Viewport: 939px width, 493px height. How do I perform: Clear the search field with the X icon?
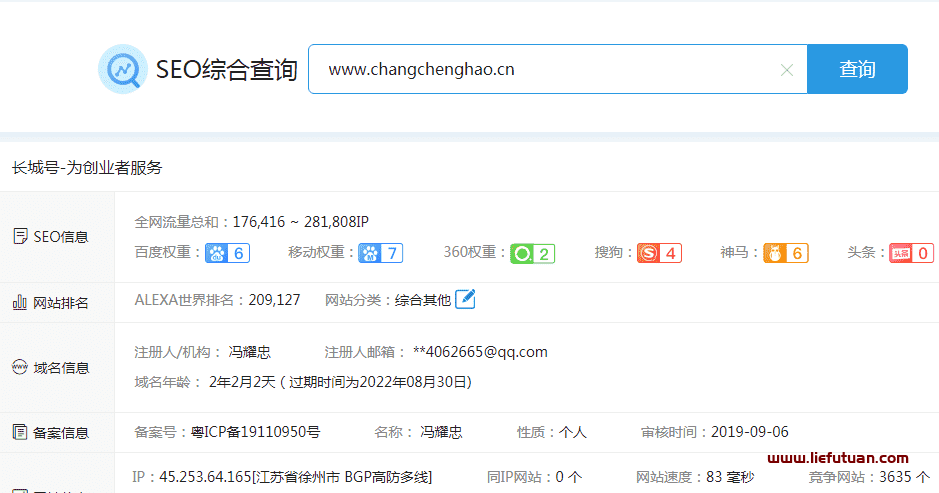pyautogui.click(x=787, y=70)
